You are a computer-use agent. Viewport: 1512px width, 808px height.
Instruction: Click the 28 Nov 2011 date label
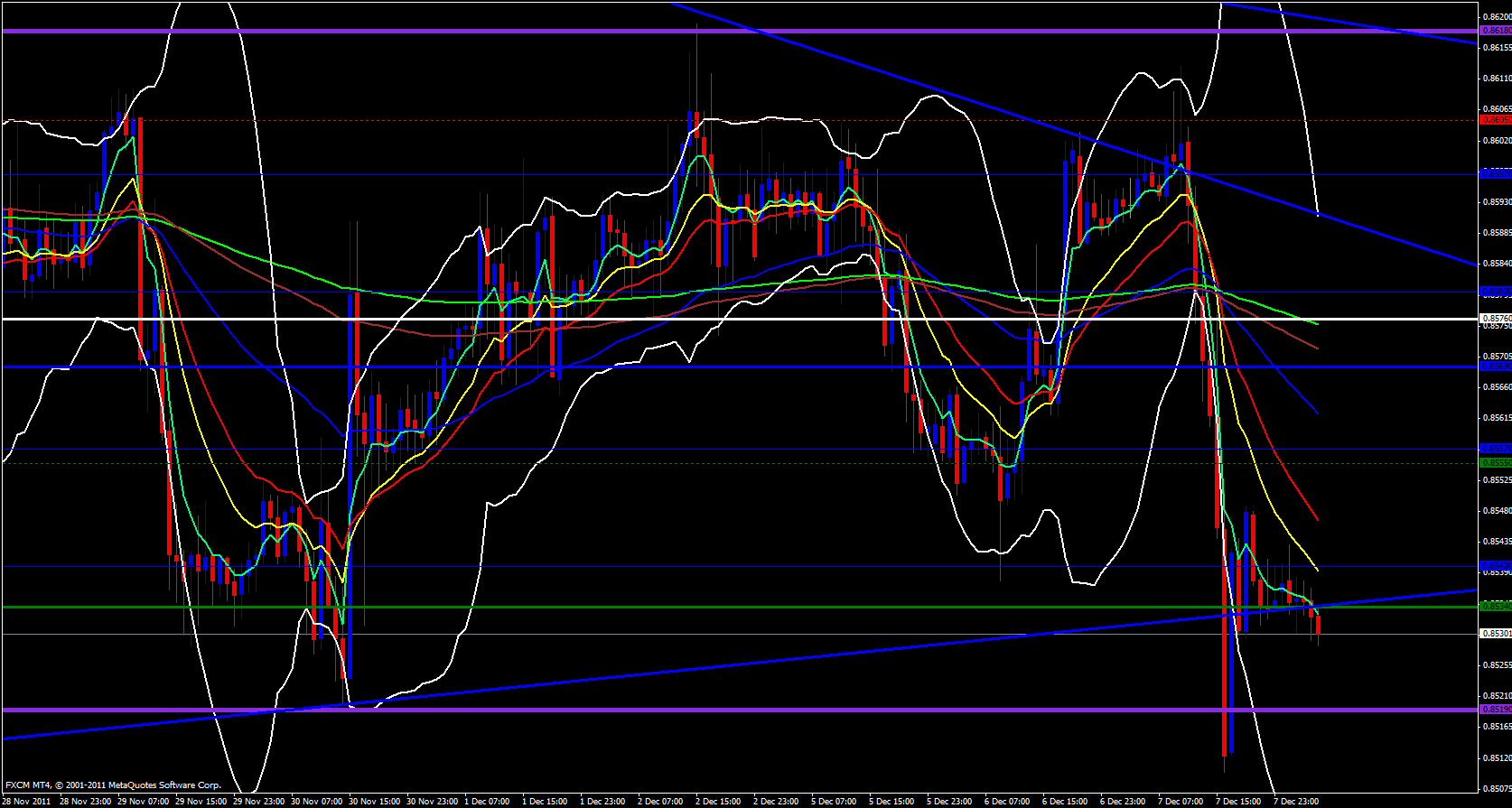[x=26, y=801]
